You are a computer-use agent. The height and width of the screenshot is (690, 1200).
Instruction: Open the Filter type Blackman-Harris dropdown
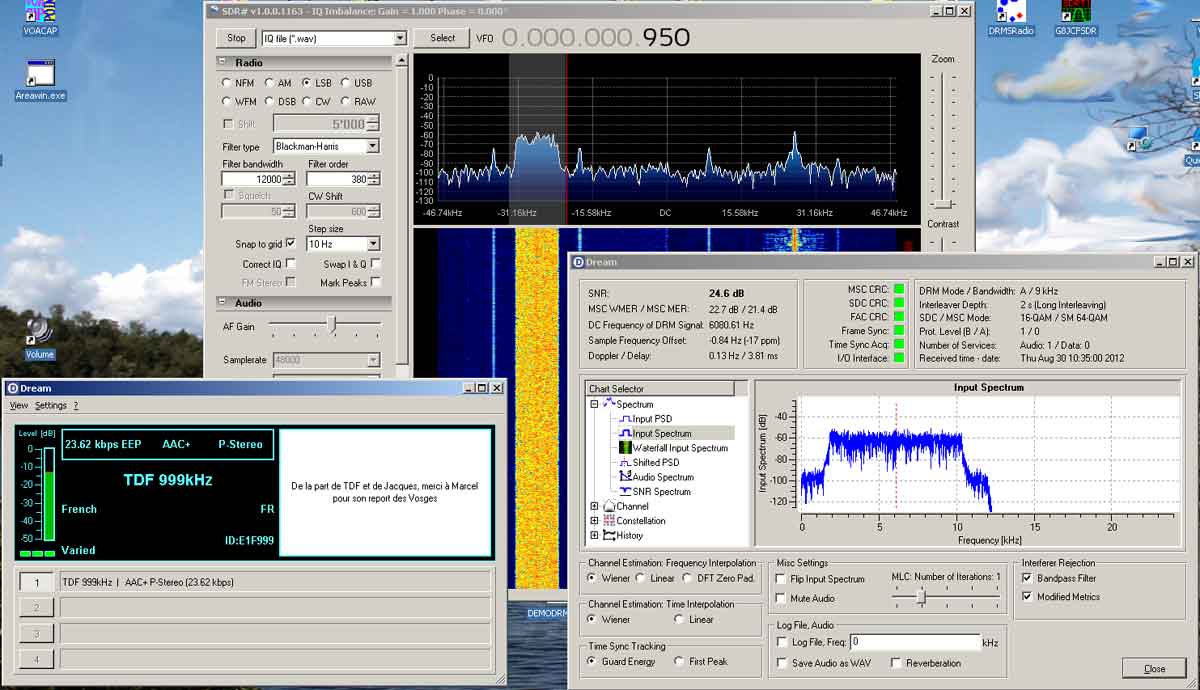tap(326, 146)
